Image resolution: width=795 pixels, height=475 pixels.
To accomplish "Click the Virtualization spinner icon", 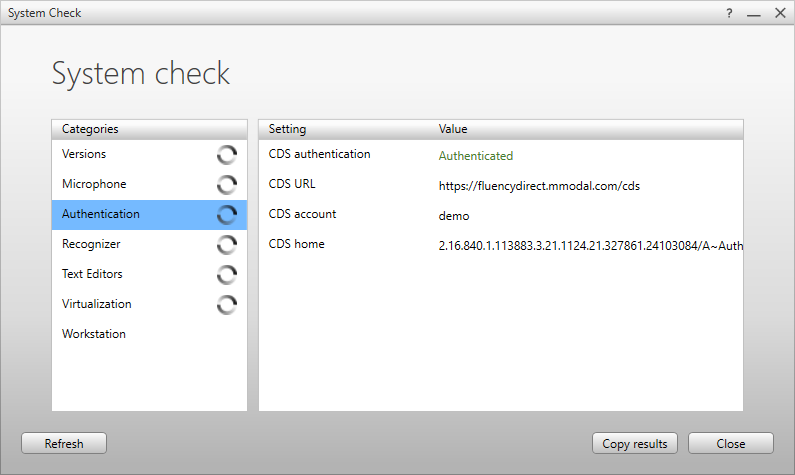I will (x=227, y=304).
